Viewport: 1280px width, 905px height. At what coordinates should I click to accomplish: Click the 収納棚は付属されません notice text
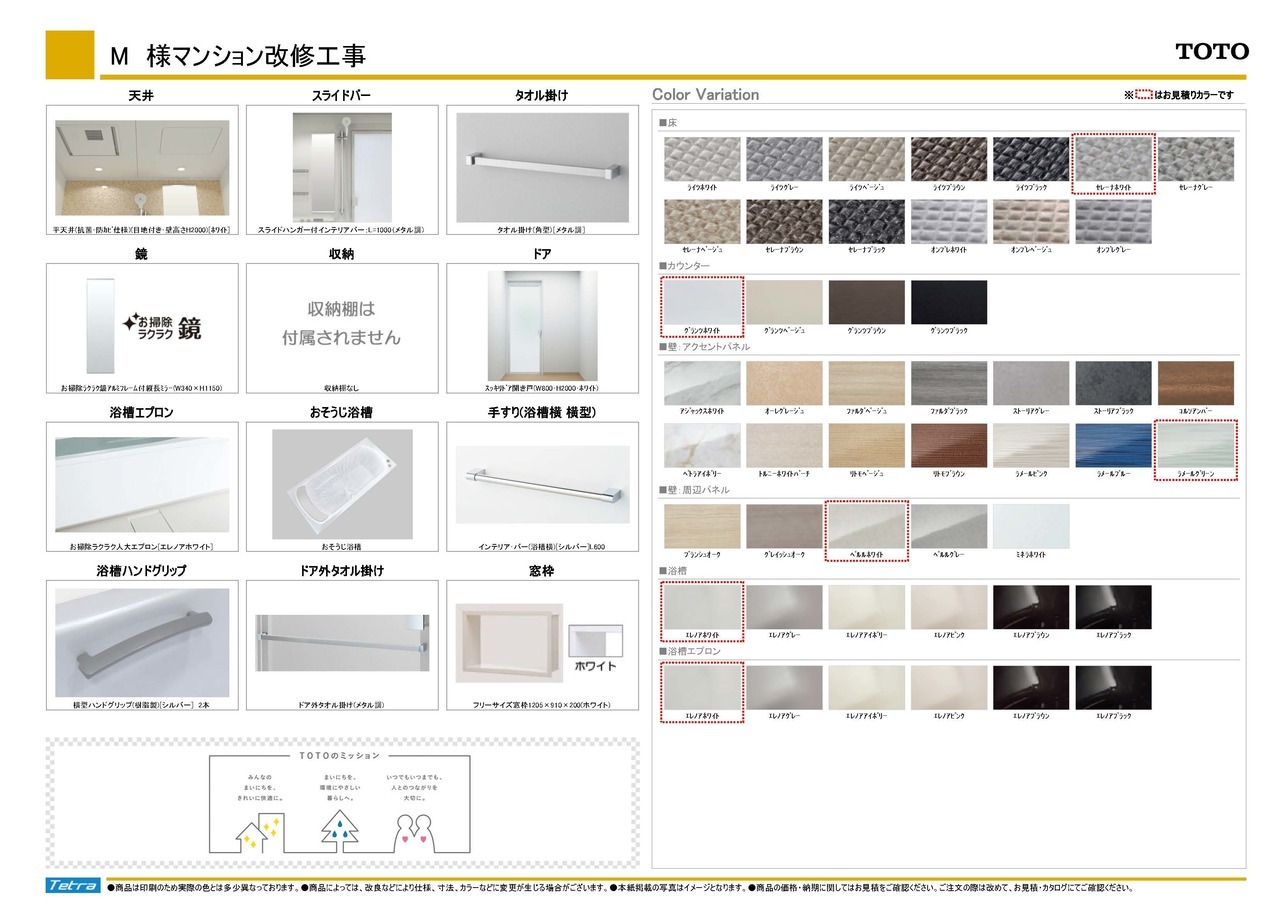tap(341, 324)
